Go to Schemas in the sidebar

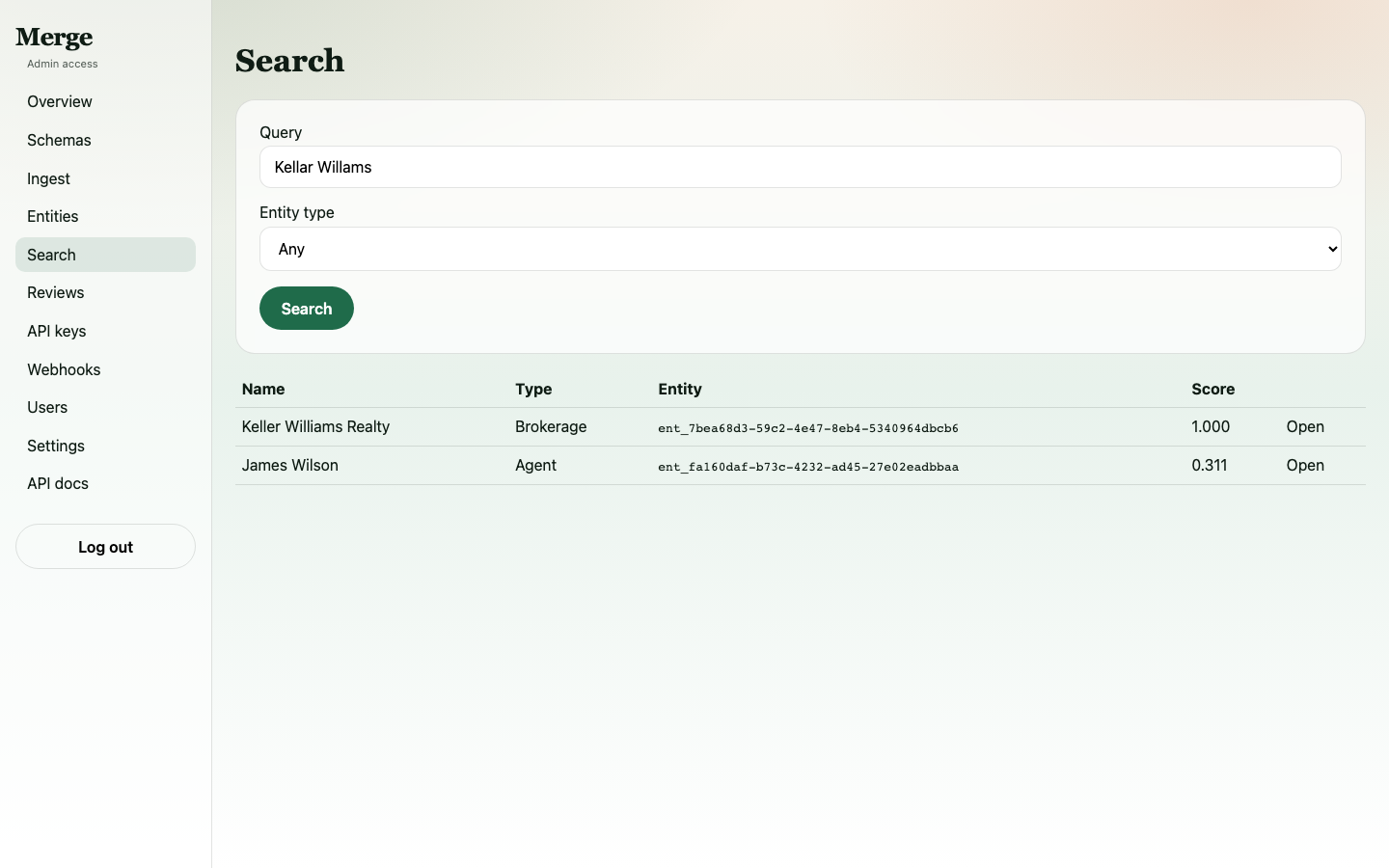(105, 140)
